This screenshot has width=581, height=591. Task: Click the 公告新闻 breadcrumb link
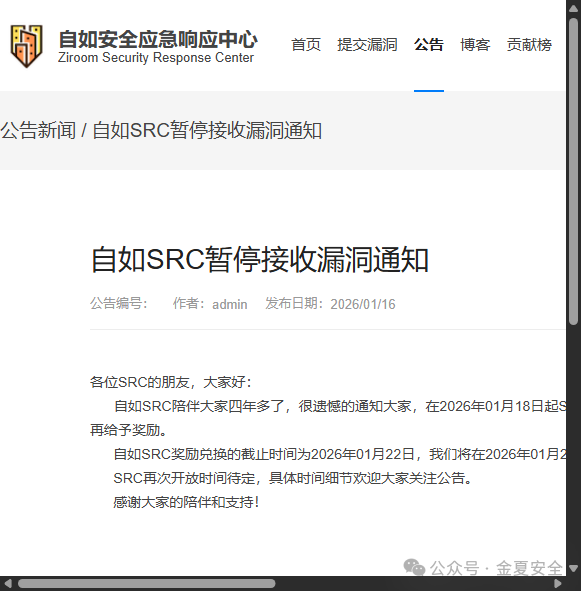(x=38, y=130)
